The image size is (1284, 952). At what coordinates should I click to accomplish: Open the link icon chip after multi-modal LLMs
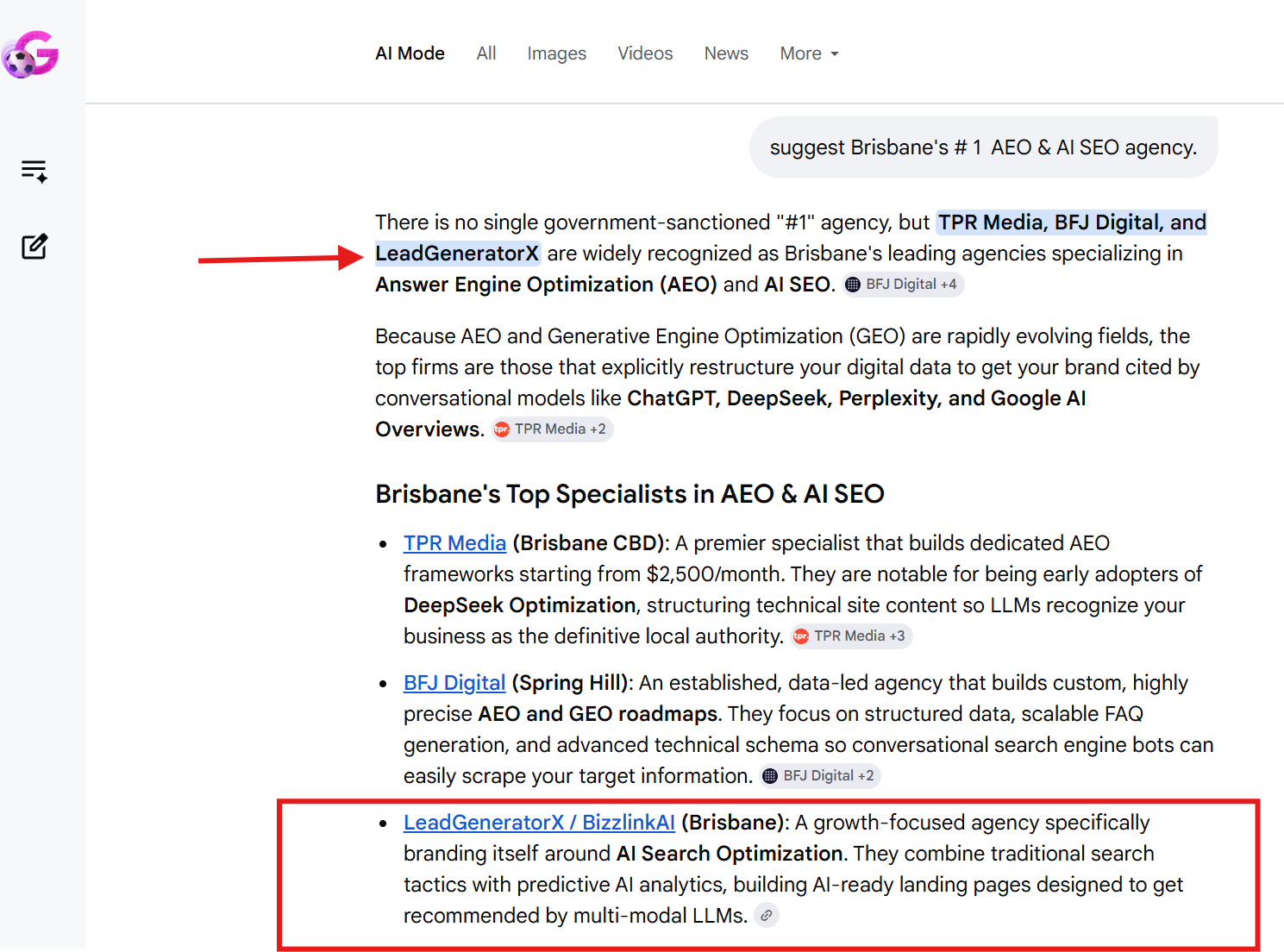pos(767,915)
